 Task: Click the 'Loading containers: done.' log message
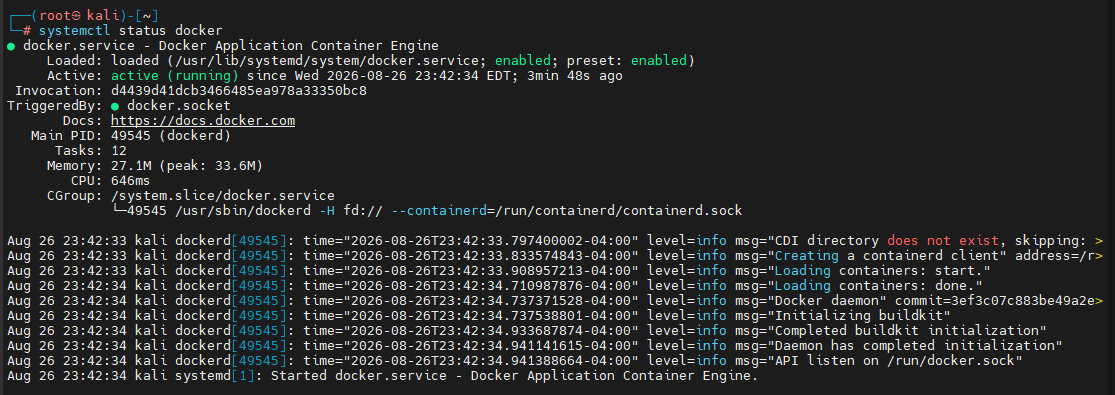coord(874,285)
